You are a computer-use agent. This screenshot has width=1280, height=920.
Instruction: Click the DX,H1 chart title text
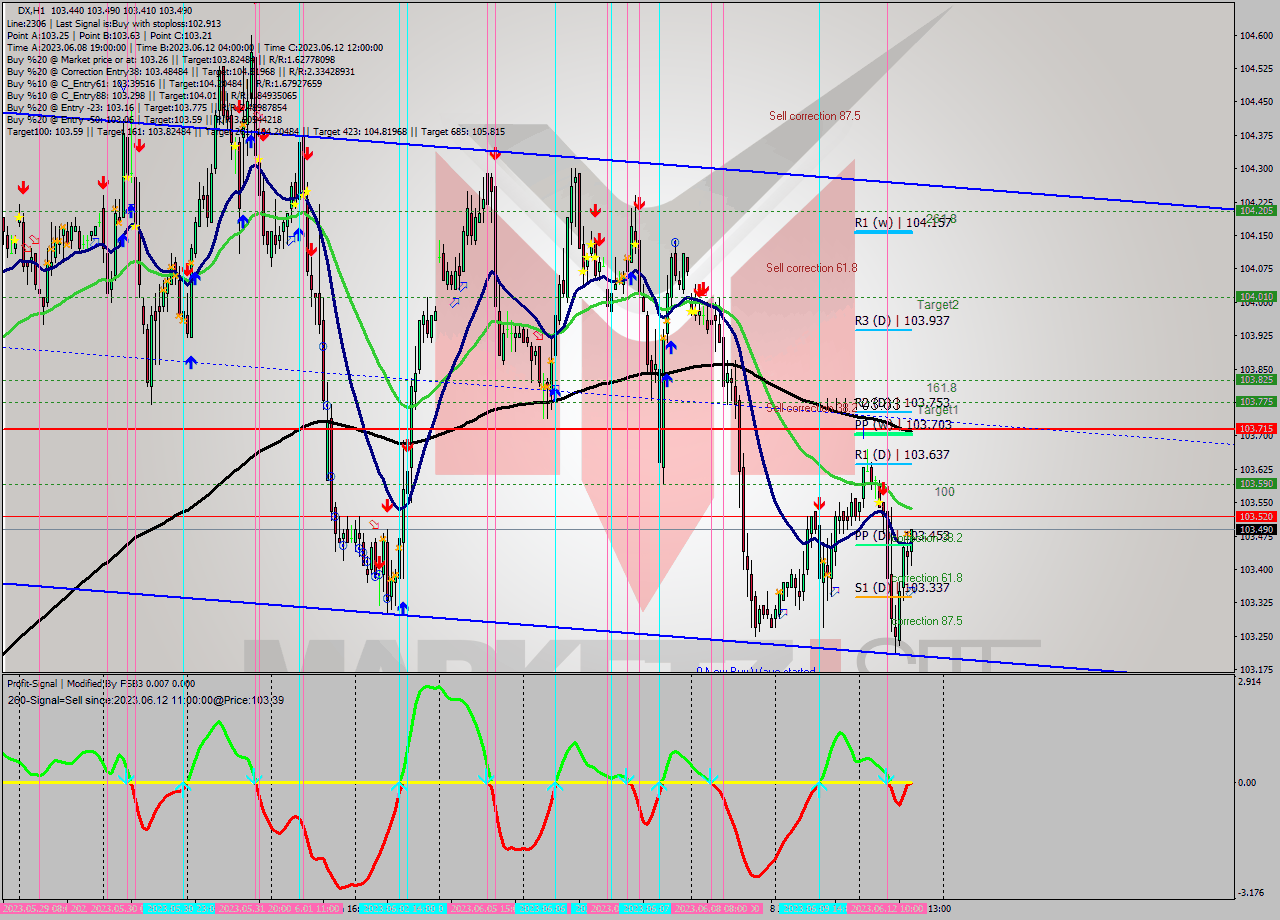coord(105,9)
